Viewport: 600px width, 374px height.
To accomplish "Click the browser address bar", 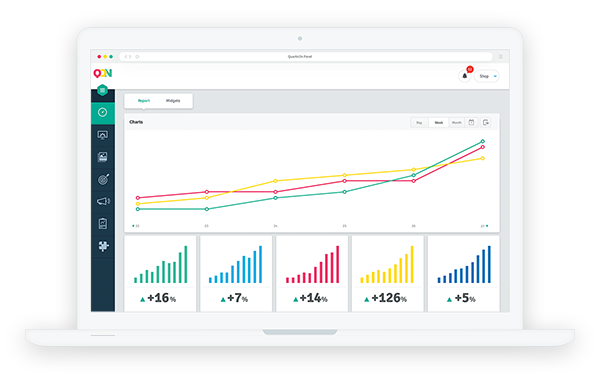I will [x=305, y=57].
